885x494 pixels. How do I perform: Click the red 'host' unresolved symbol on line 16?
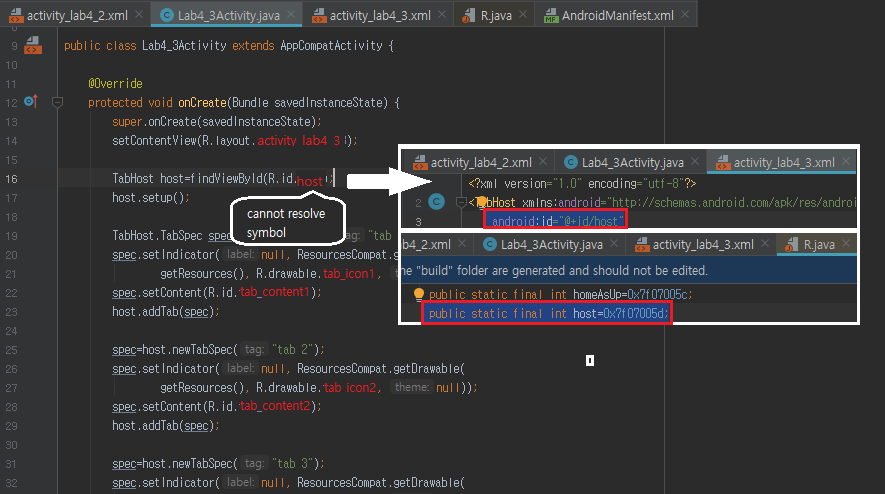(309, 181)
